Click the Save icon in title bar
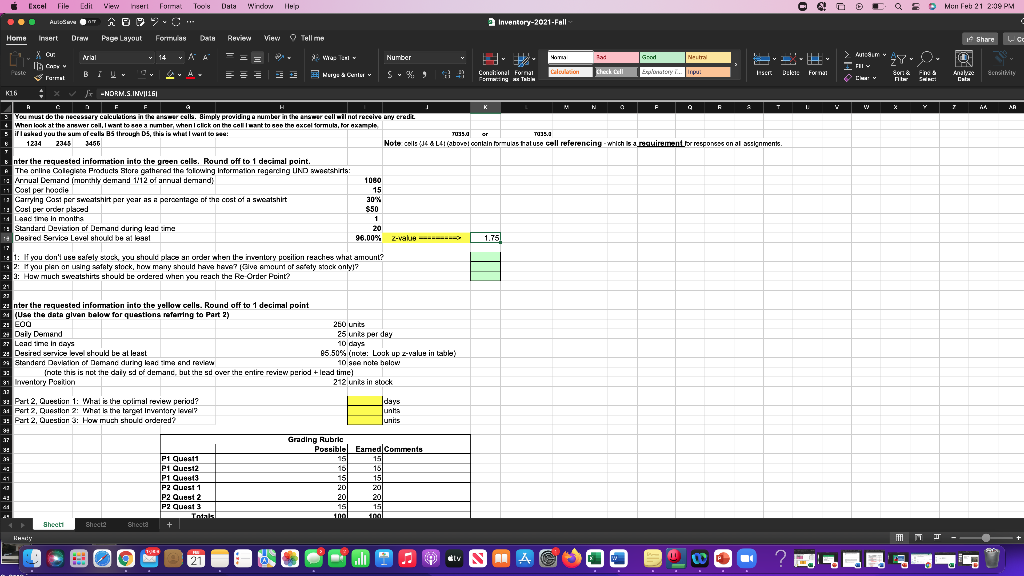This screenshot has height=576, width=1024. 126,22
